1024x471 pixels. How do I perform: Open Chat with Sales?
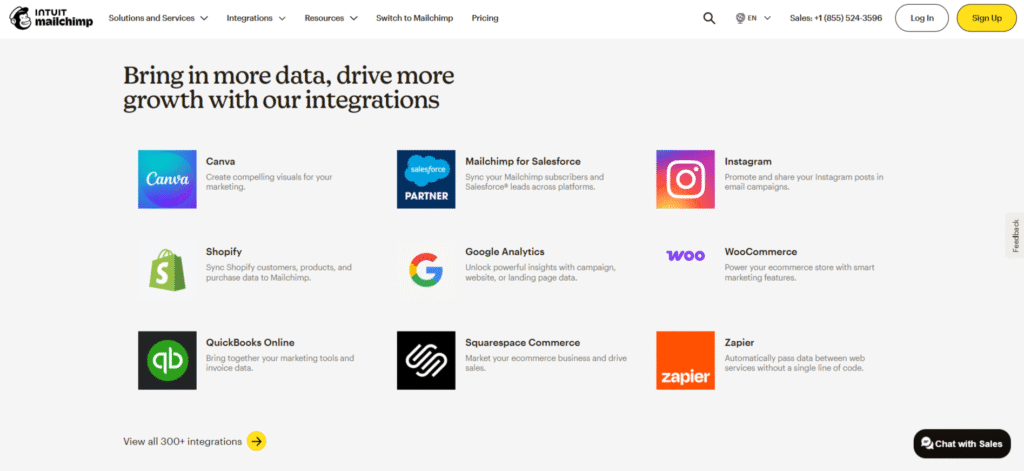962,444
